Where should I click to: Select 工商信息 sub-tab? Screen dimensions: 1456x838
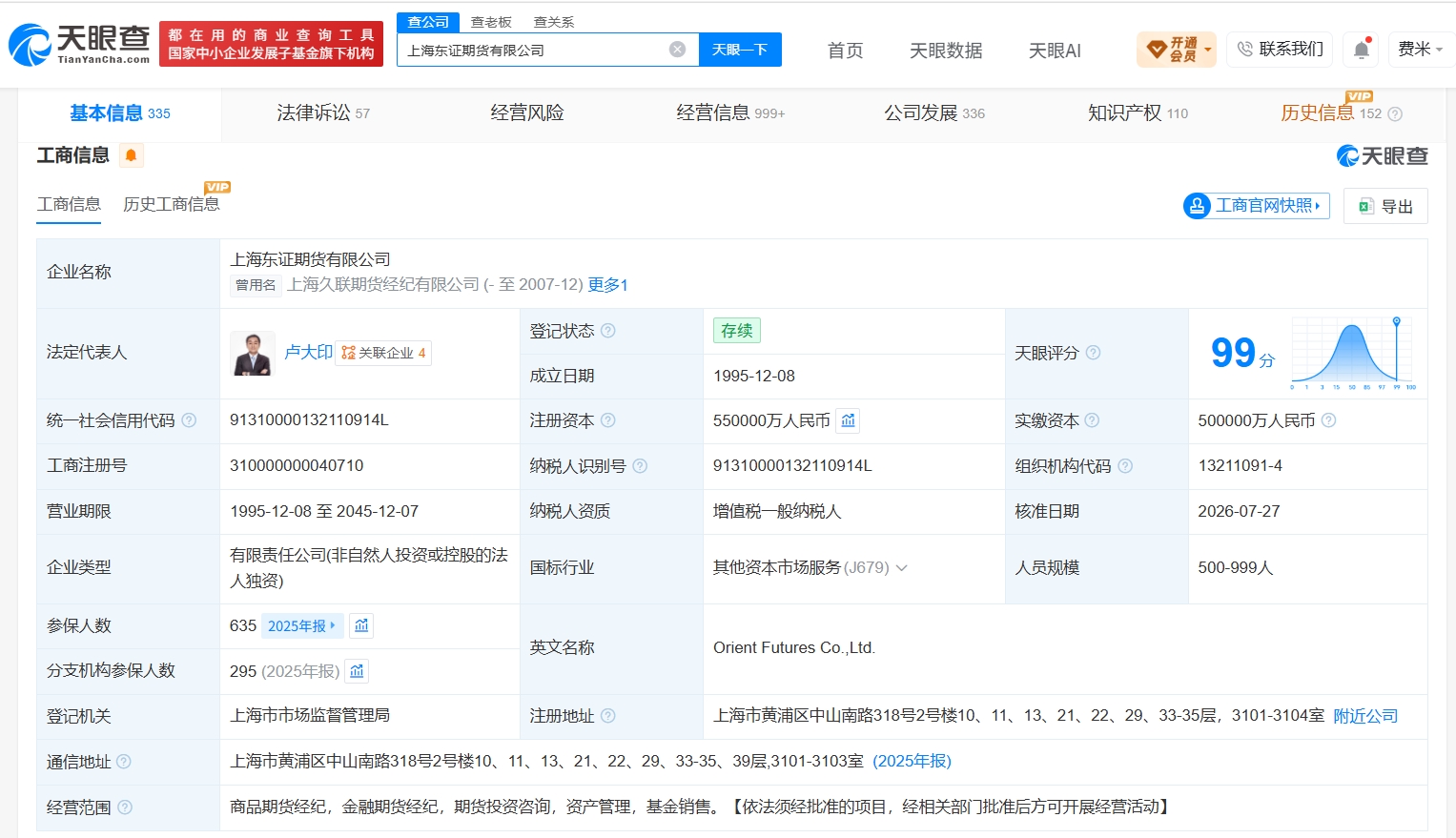click(x=69, y=204)
